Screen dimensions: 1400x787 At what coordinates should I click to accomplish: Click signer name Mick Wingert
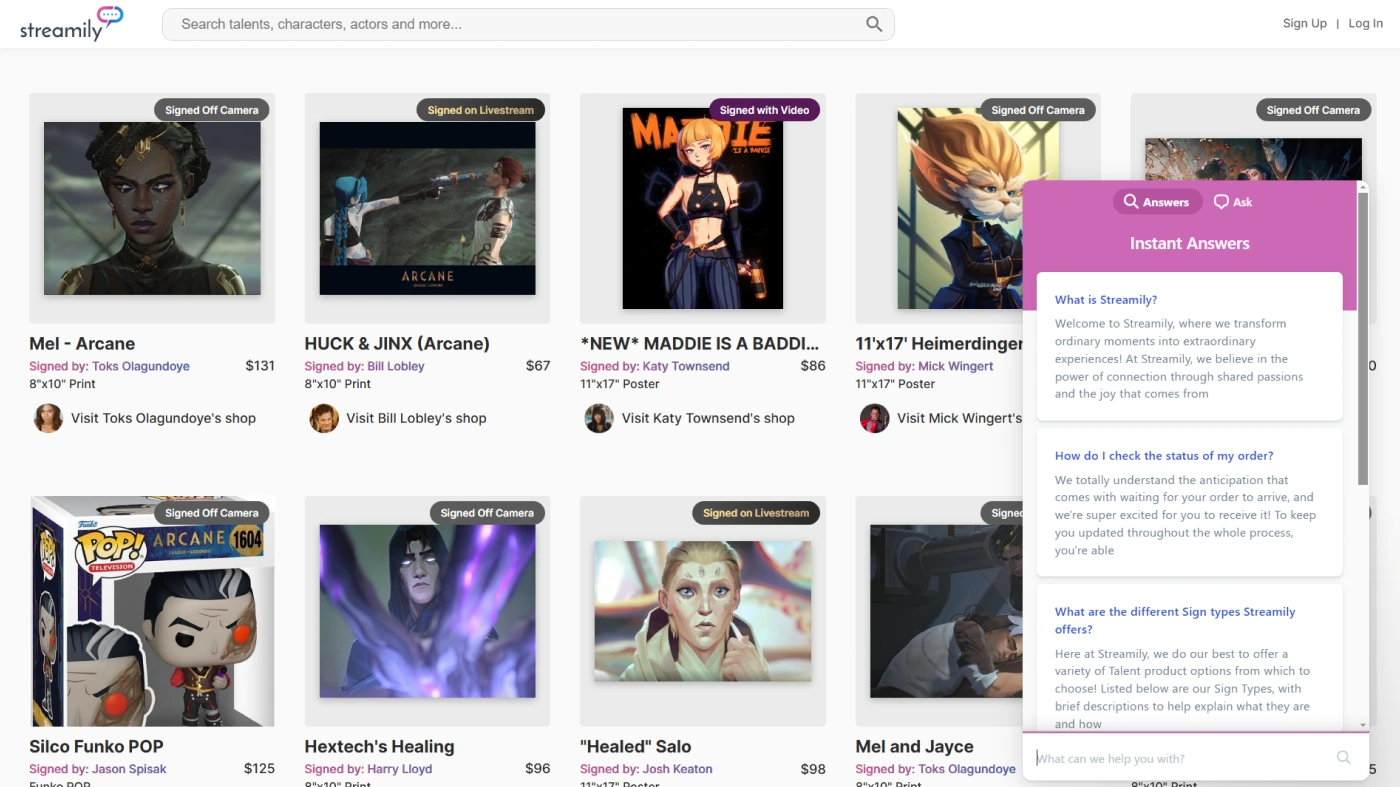pyautogui.click(x=956, y=366)
